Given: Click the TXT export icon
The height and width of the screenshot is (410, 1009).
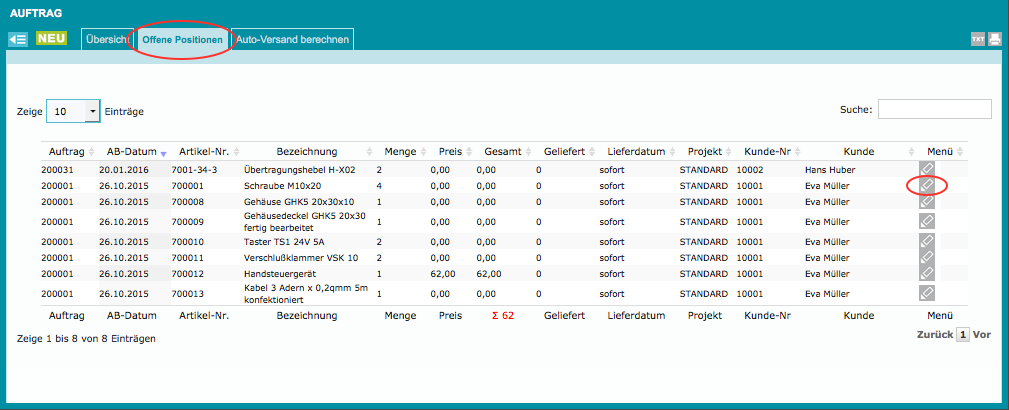Looking at the screenshot, I should tap(978, 39).
